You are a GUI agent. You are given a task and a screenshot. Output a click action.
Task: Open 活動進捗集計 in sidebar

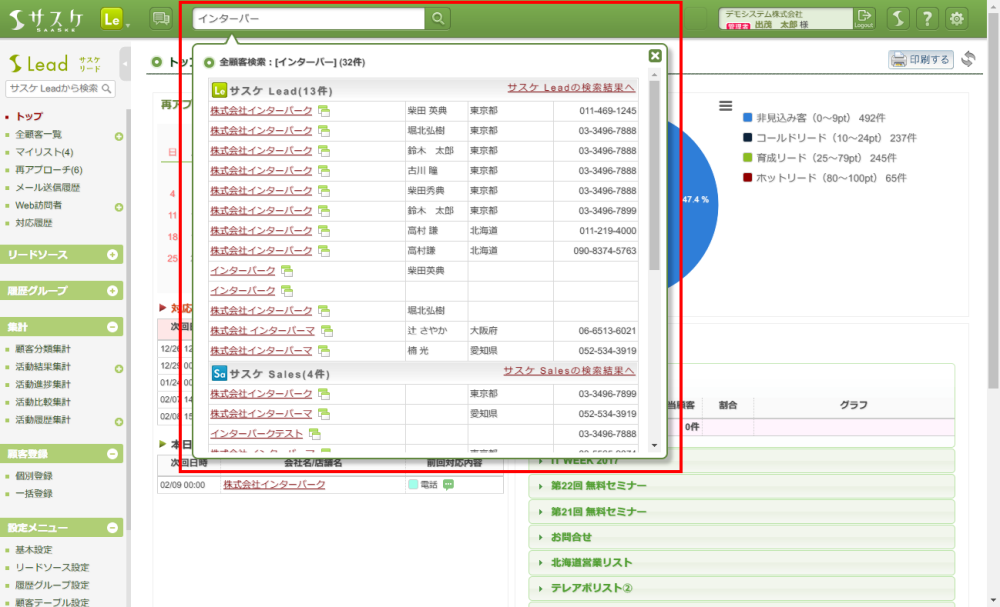click(x=43, y=384)
